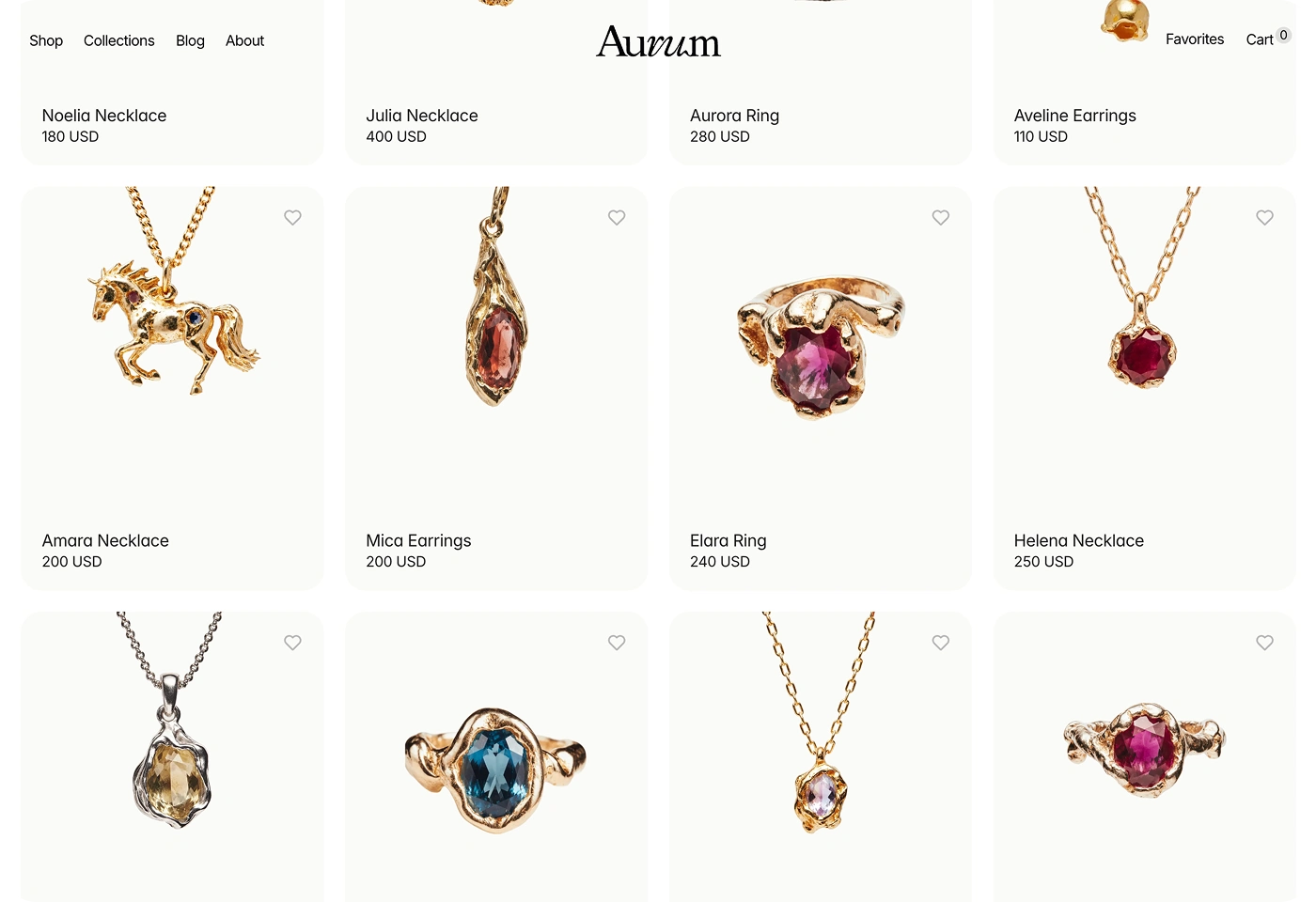Click the Aurum logo
The height and width of the screenshot is (902, 1316).
click(x=658, y=41)
